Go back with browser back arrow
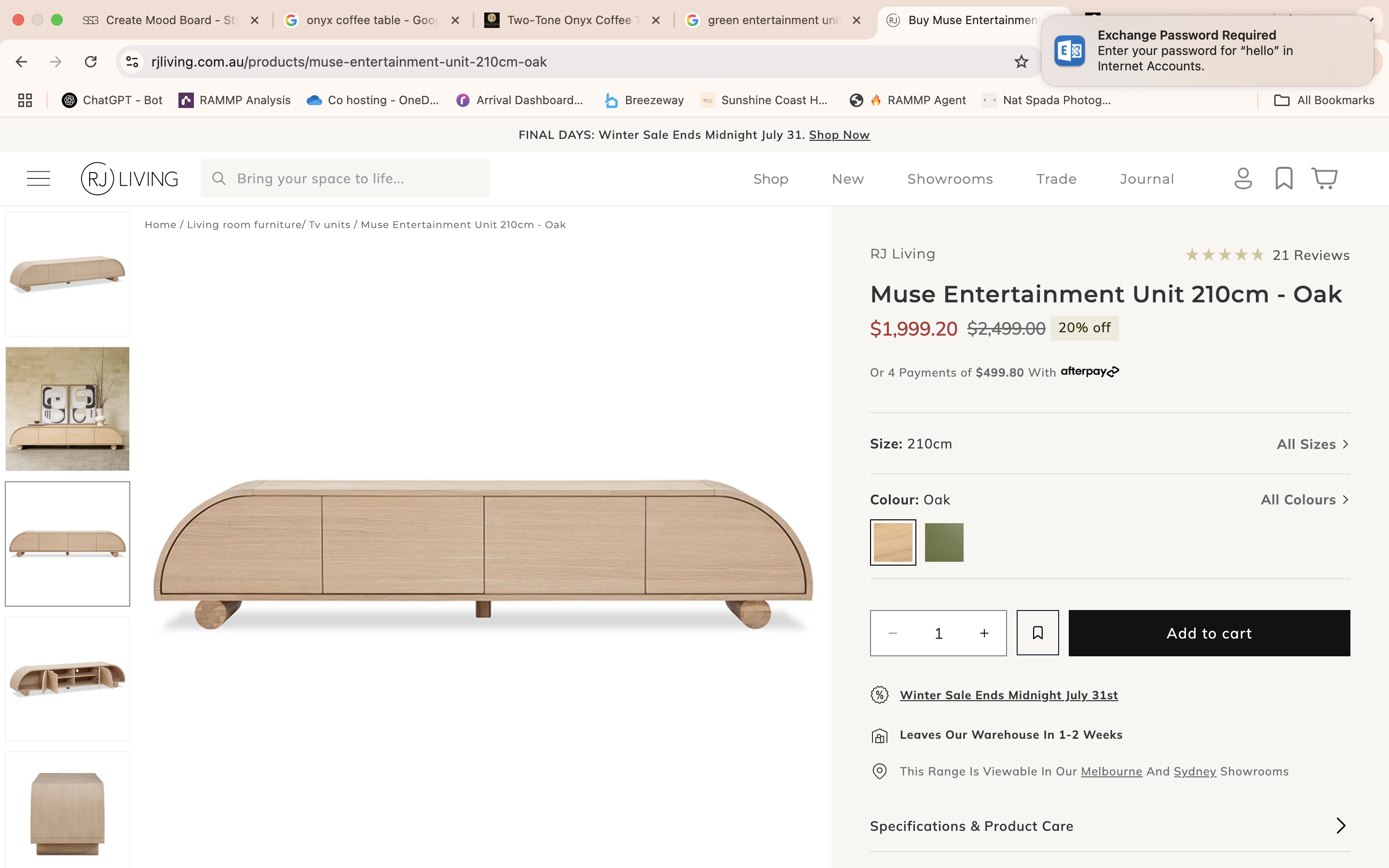The width and height of the screenshot is (1389, 868). pyautogui.click(x=21, y=61)
